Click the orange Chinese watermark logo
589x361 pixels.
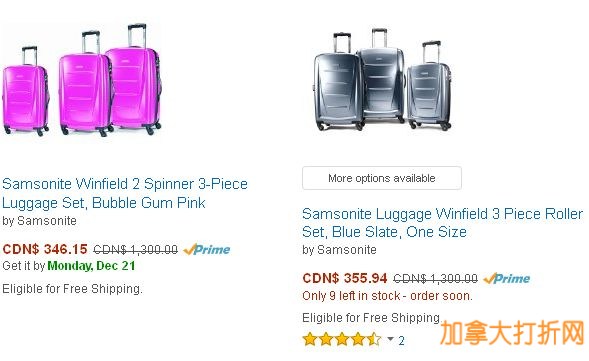[x=512, y=333]
